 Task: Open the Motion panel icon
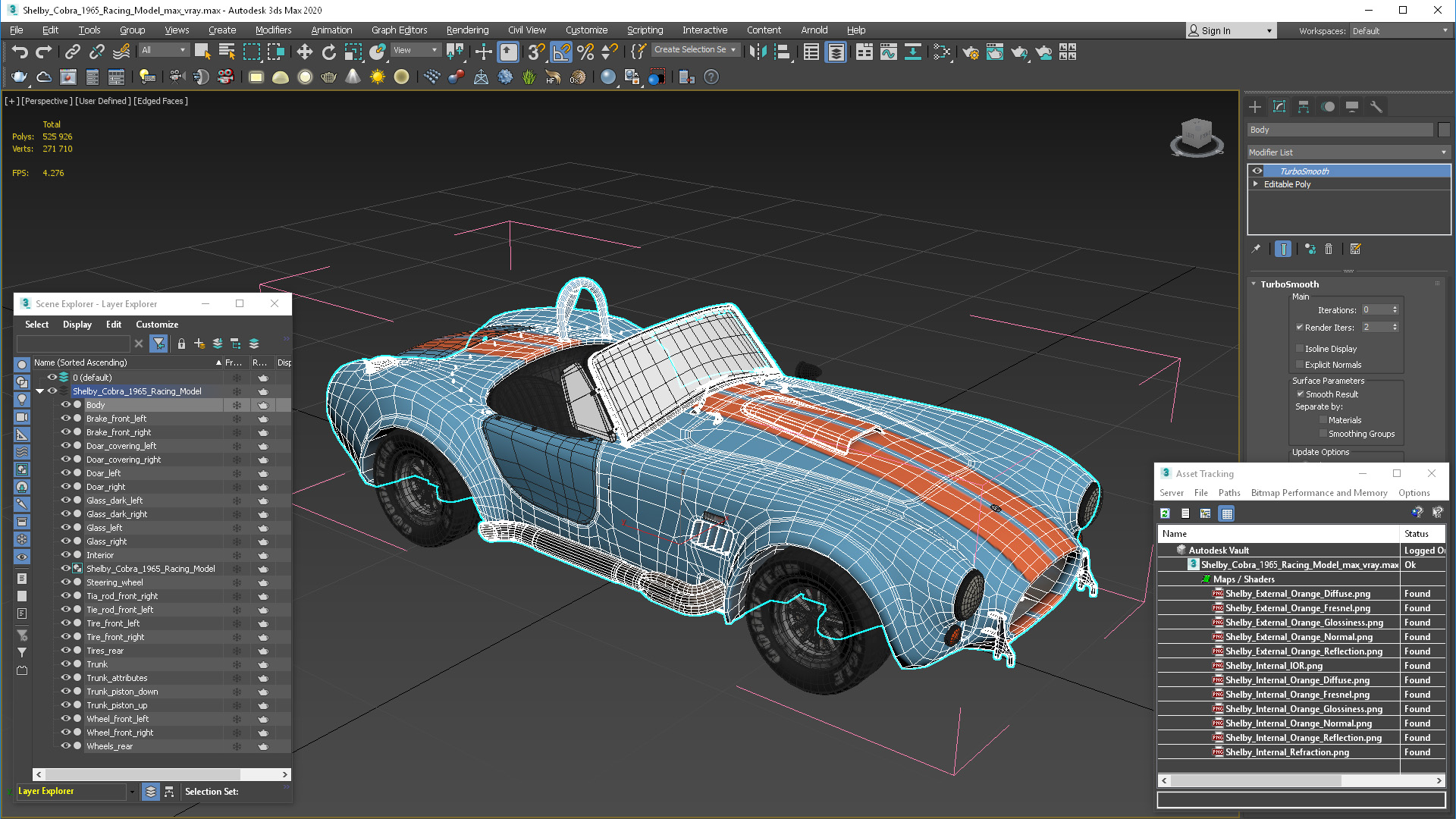1328,107
